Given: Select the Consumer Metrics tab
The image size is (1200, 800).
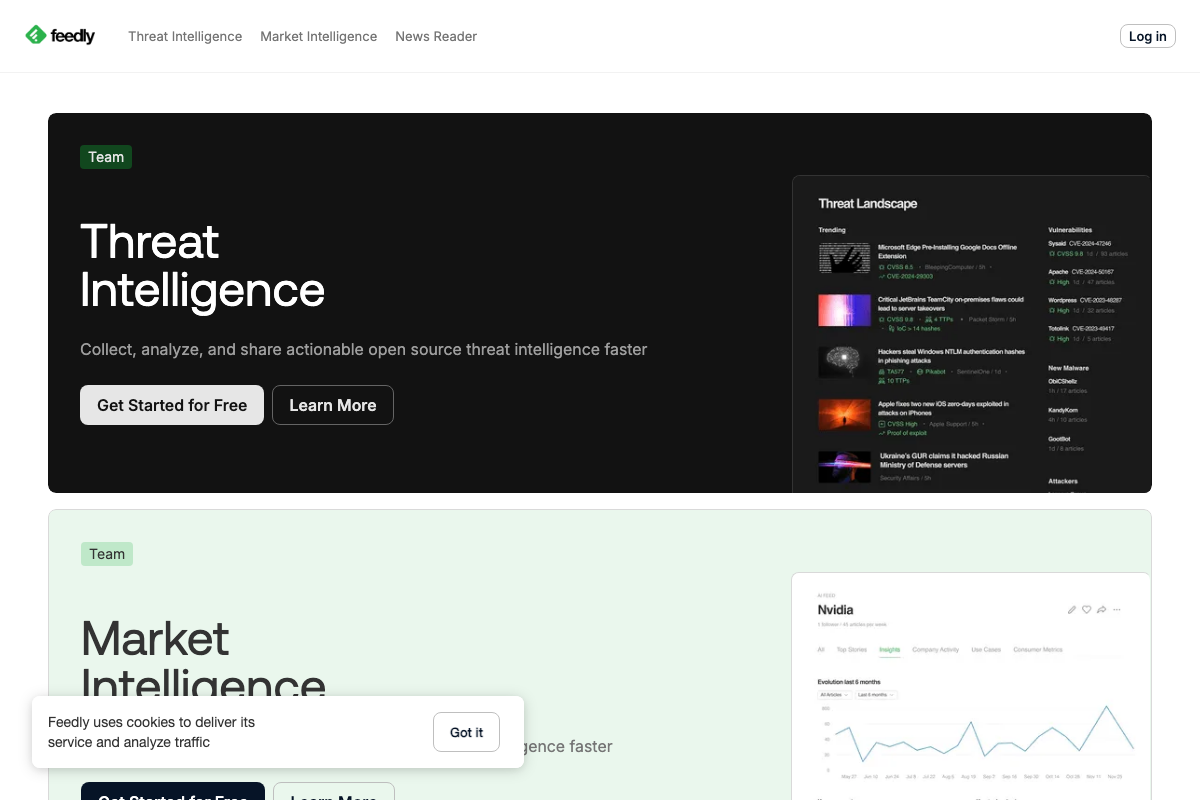Looking at the screenshot, I should pyautogui.click(x=1040, y=649).
